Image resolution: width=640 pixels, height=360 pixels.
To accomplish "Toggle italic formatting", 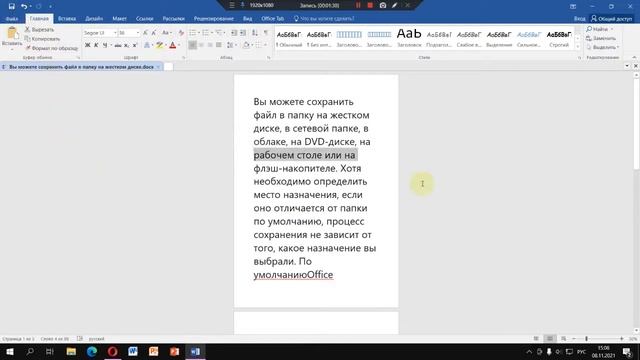I will pyautogui.click(x=96, y=45).
